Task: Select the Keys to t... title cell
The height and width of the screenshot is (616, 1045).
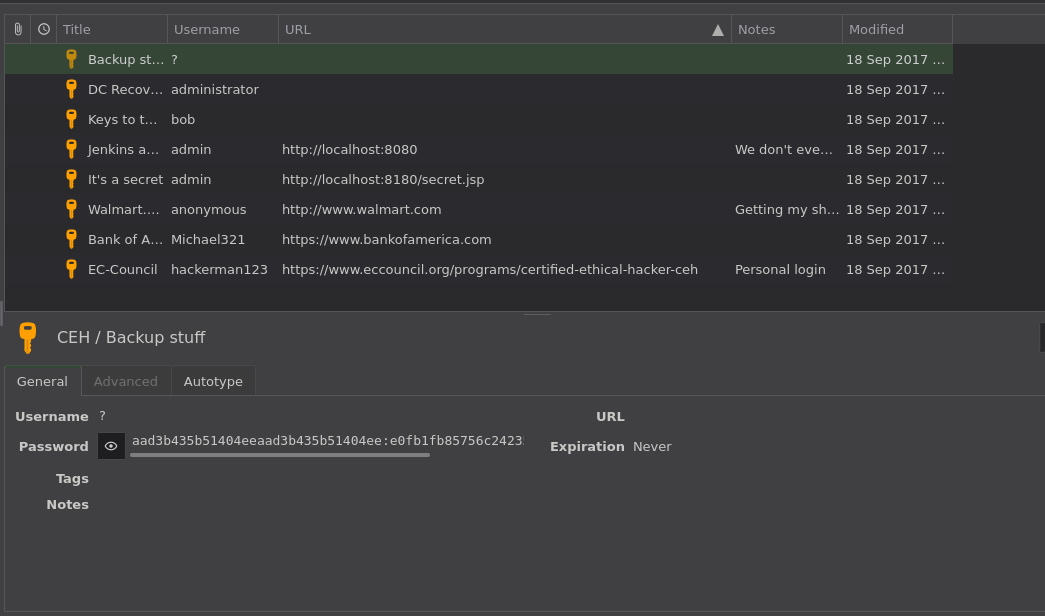Action: [x=123, y=119]
